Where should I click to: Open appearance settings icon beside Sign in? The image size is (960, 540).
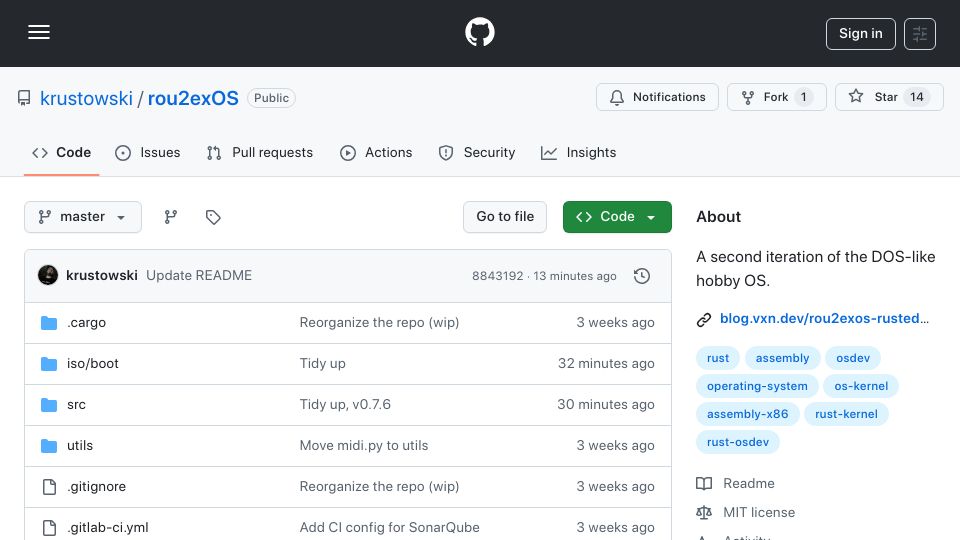(920, 34)
